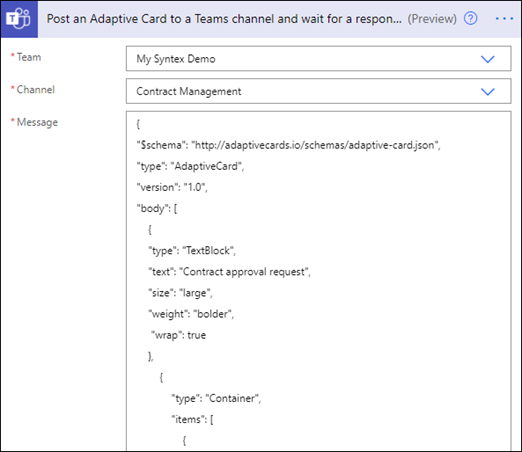Click the "$schema" line in message
The image size is (522, 452).
click(288, 145)
